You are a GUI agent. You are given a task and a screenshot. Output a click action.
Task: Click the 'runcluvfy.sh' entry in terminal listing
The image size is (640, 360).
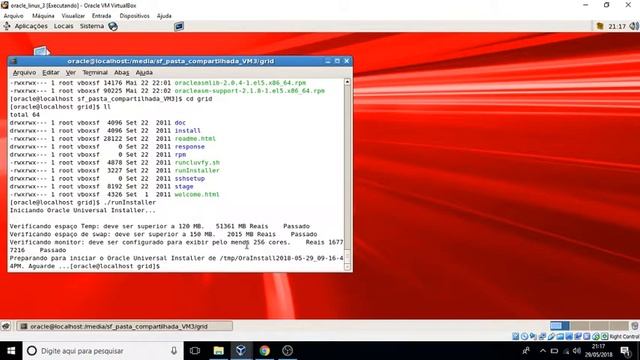[197, 162]
